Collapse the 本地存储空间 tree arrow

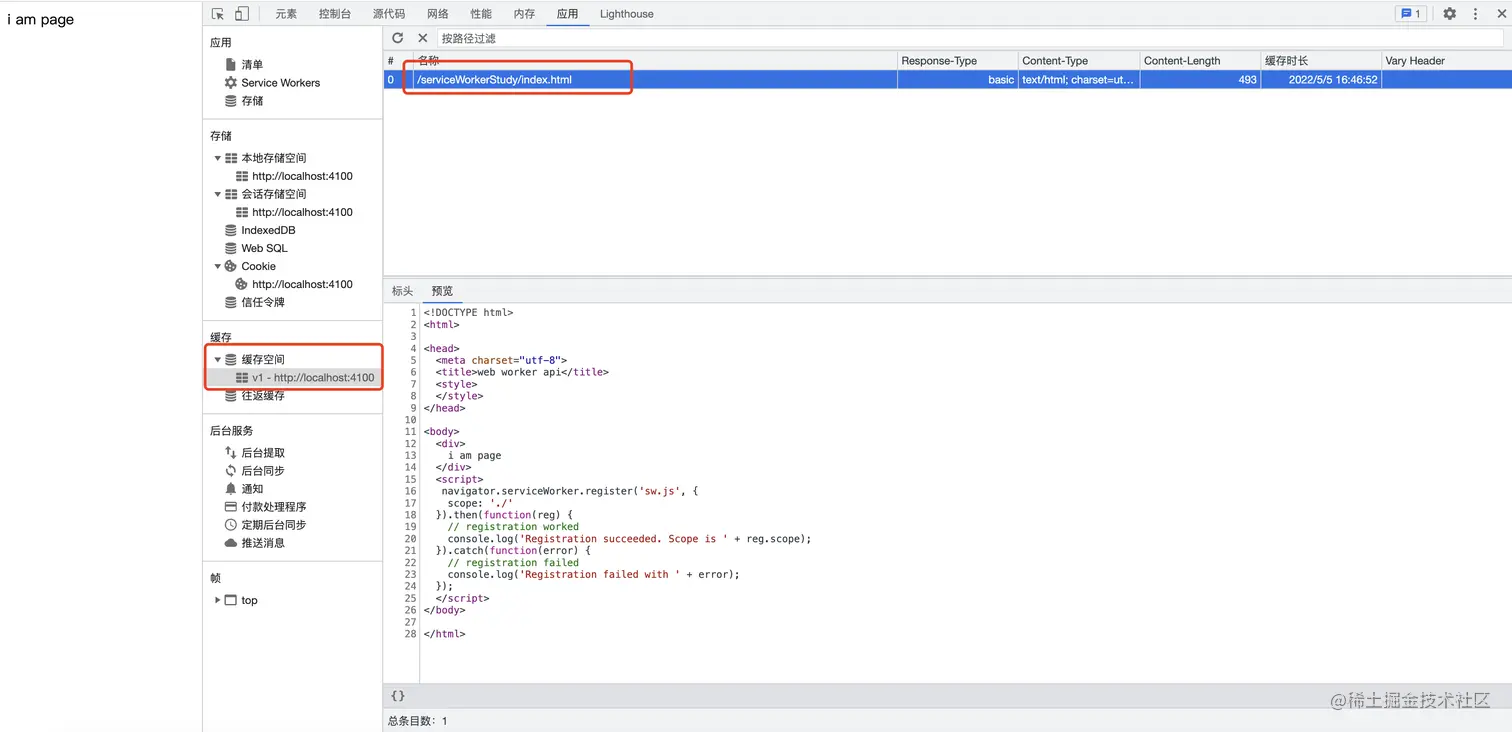(x=217, y=158)
